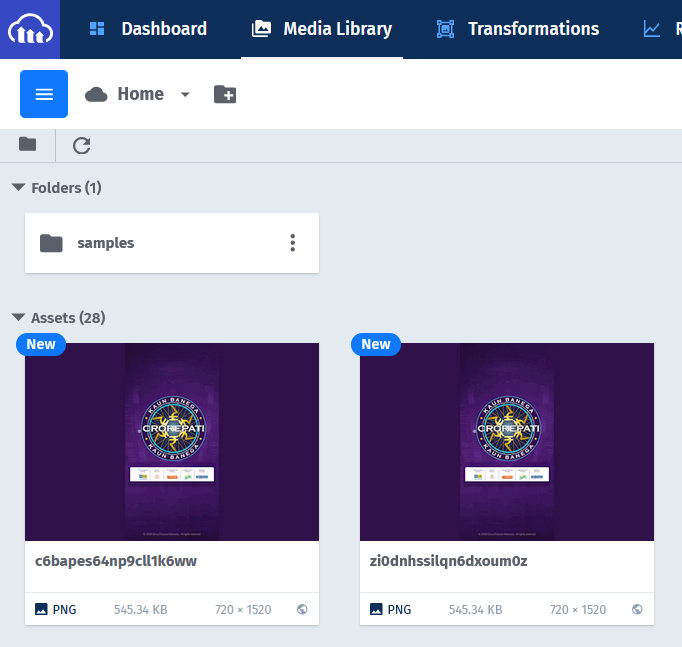This screenshot has width=682, height=647.
Task: Refresh the asset list
Action: click(81, 146)
